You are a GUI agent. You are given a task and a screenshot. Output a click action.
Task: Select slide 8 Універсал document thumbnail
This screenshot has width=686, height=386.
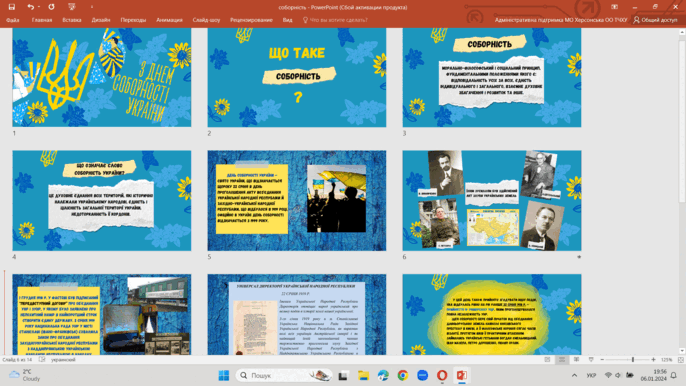point(297,314)
